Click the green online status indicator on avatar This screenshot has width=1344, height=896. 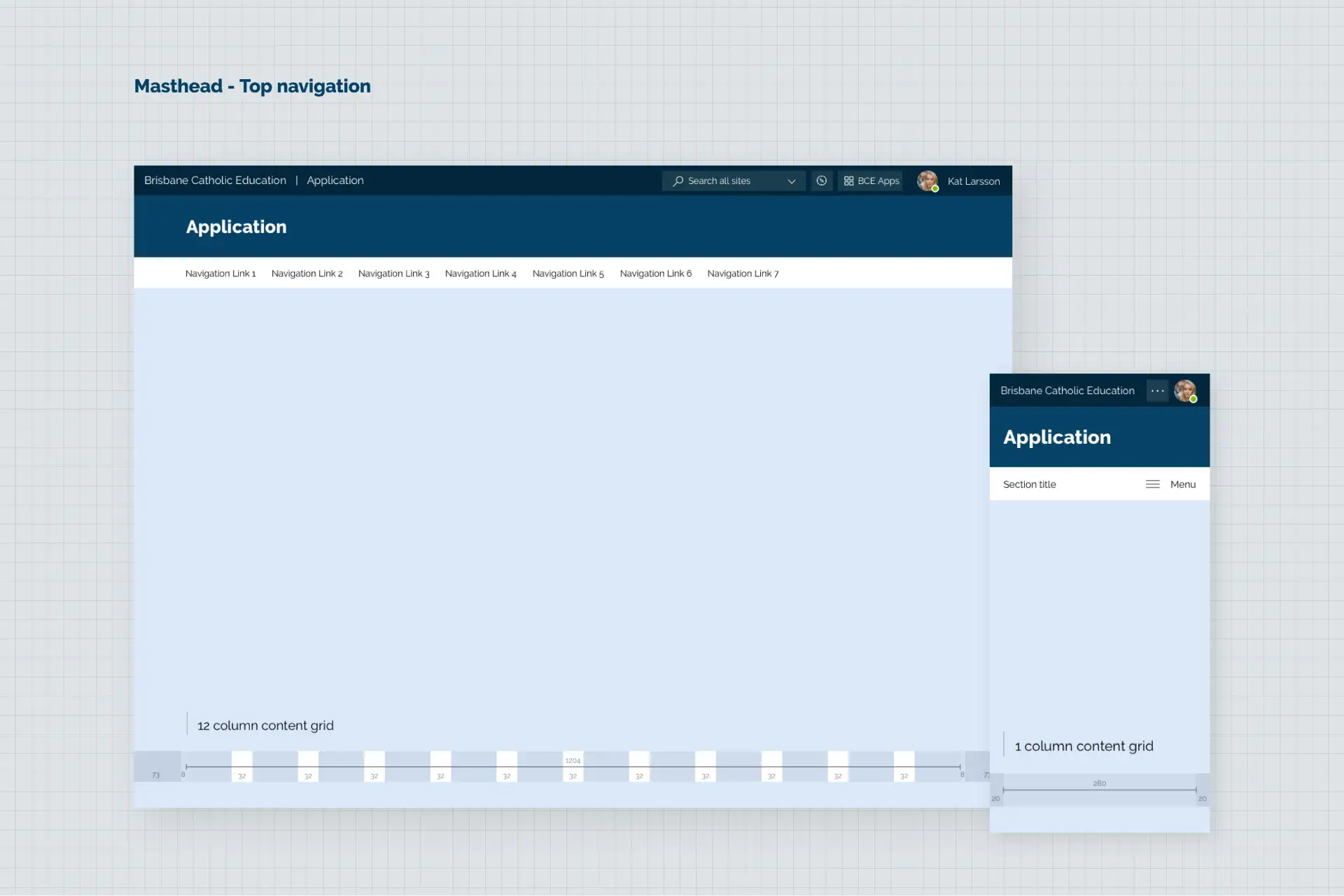tap(934, 188)
